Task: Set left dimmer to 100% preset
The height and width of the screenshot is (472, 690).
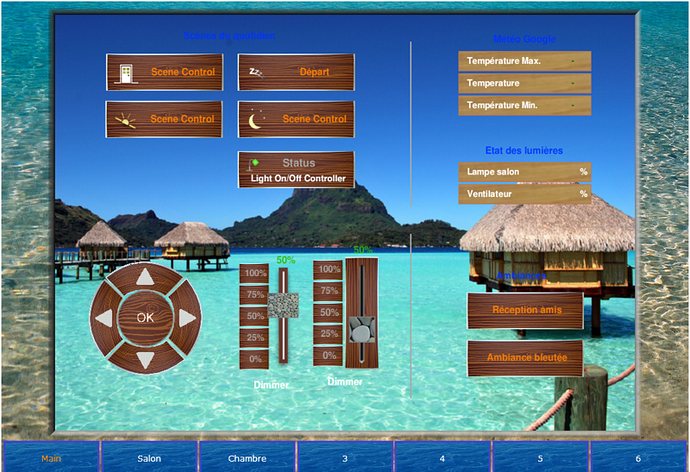Action: 255,273
